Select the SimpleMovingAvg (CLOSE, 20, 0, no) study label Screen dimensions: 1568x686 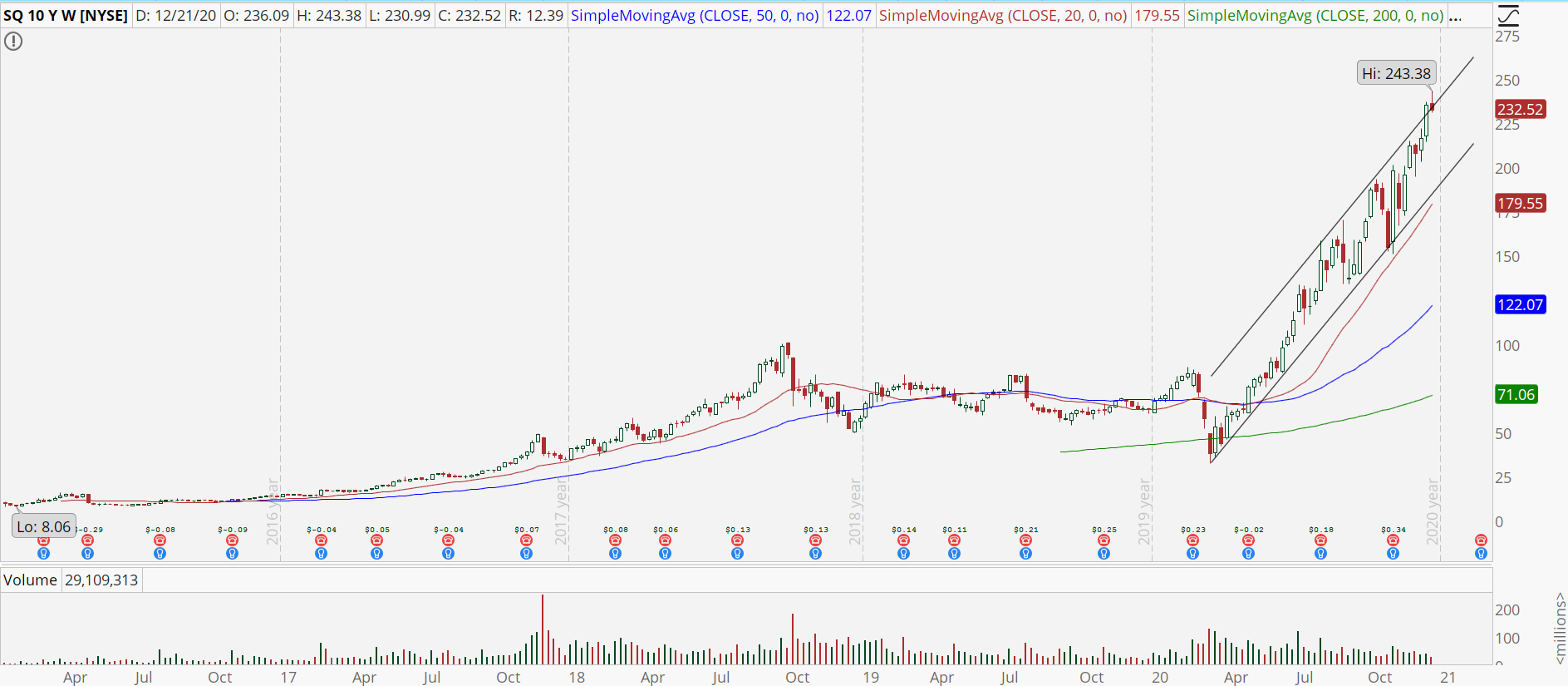1003,16
